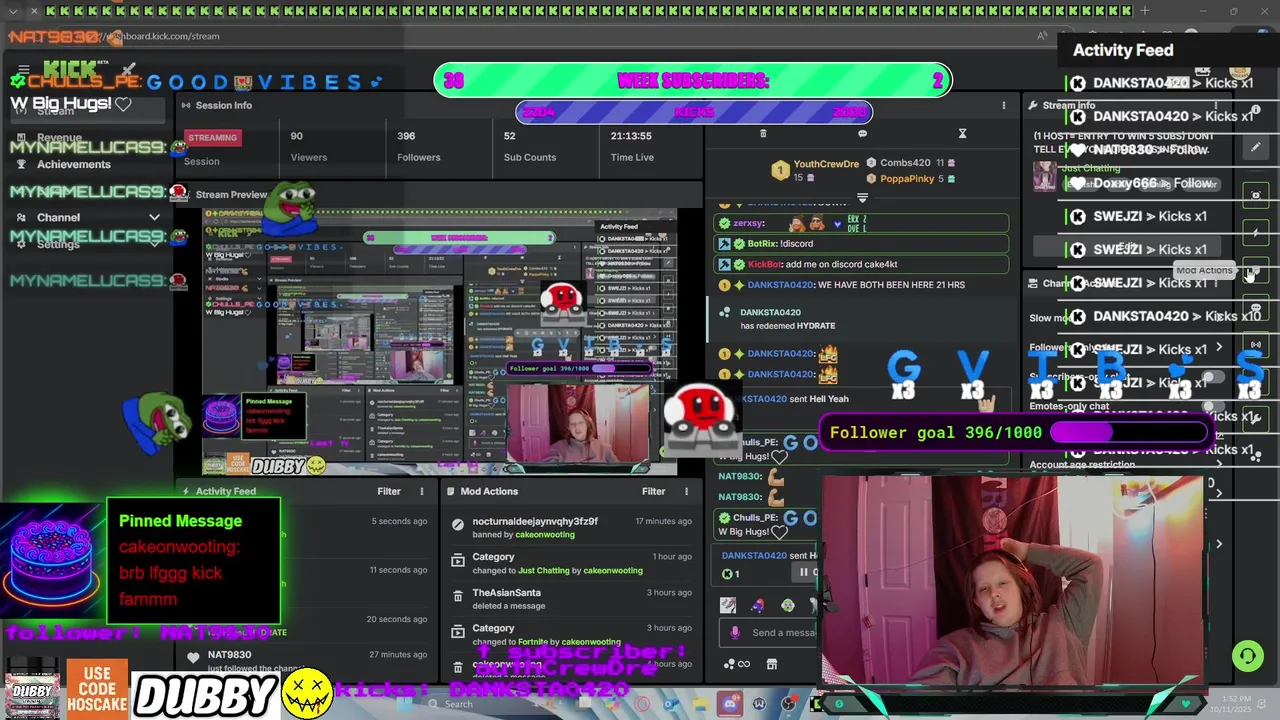Click the speech bubble icon above the chat

coord(862,133)
